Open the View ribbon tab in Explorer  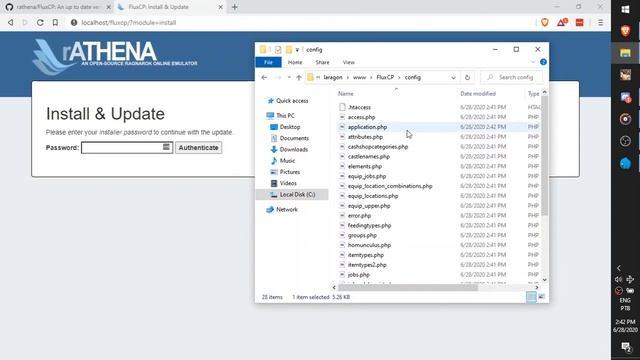349,62
